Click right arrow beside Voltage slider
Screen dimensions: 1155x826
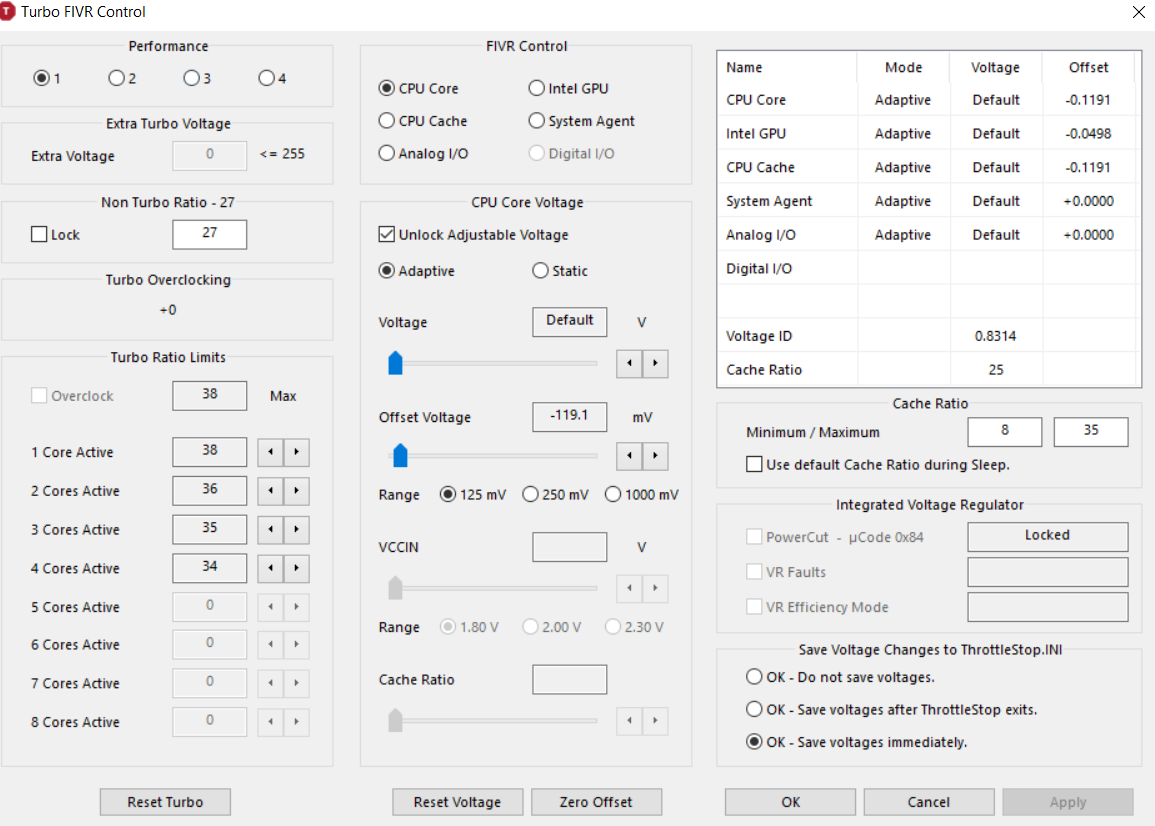[x=655, y=363]
